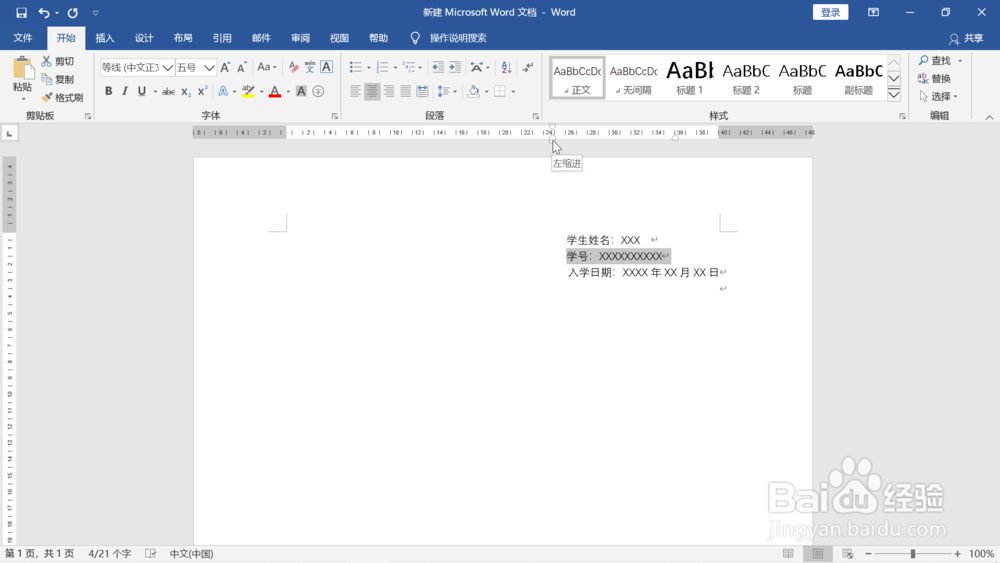Increase paragraph indent

pos(455,67)
